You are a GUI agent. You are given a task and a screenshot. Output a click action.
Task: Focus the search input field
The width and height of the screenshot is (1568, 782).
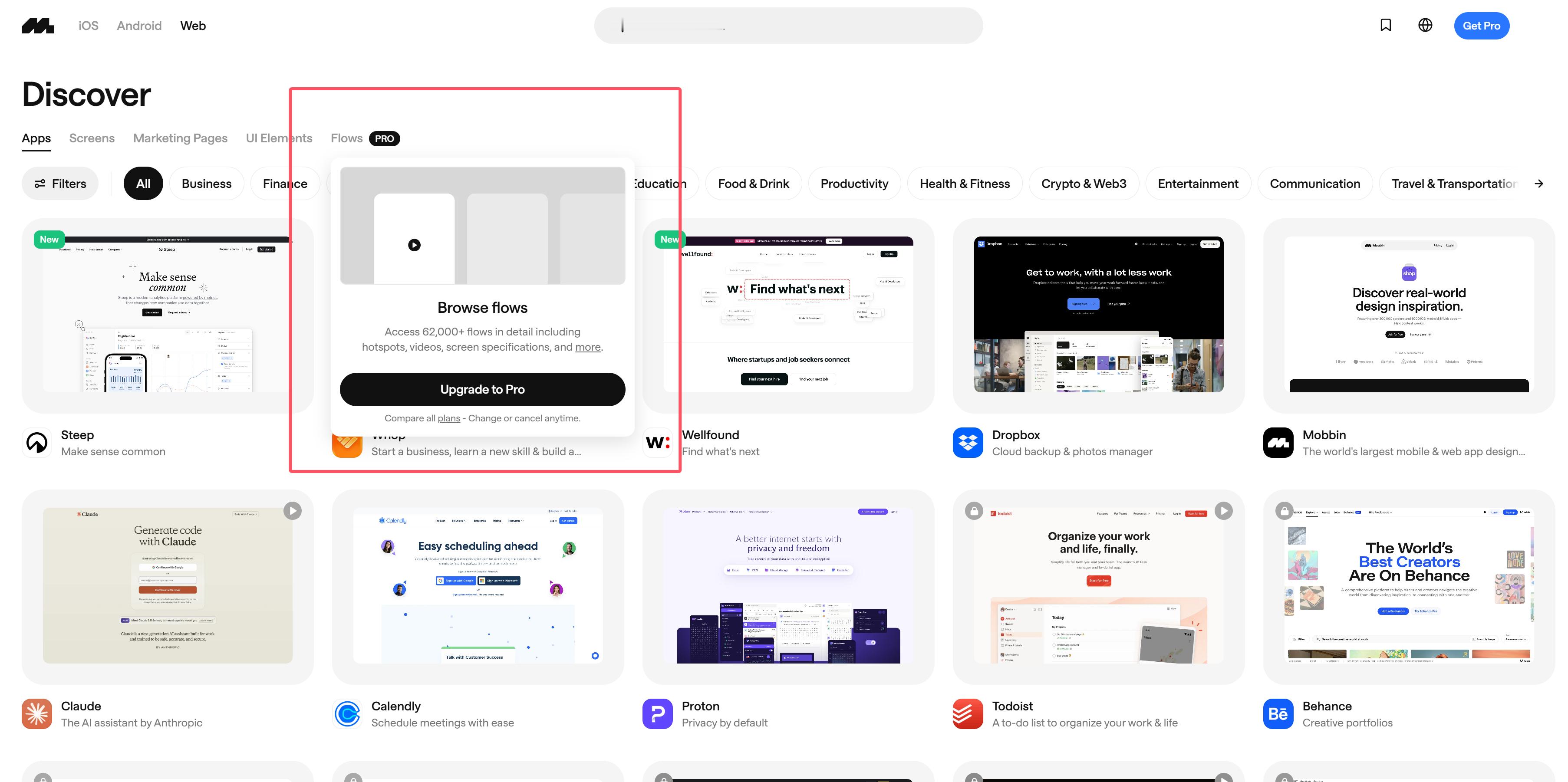coord(788,26)
